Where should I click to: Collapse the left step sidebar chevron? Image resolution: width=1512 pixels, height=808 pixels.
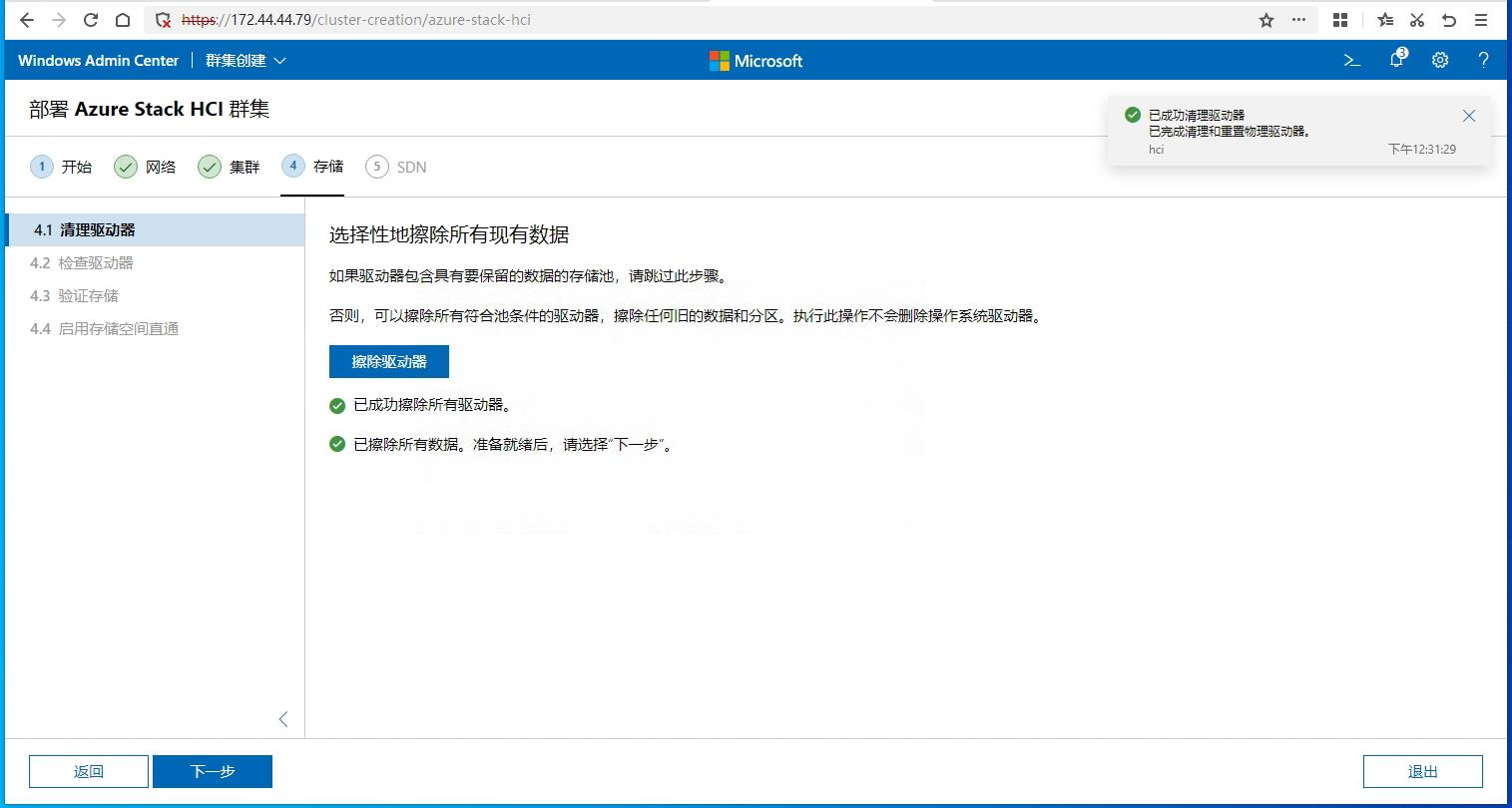283,719
